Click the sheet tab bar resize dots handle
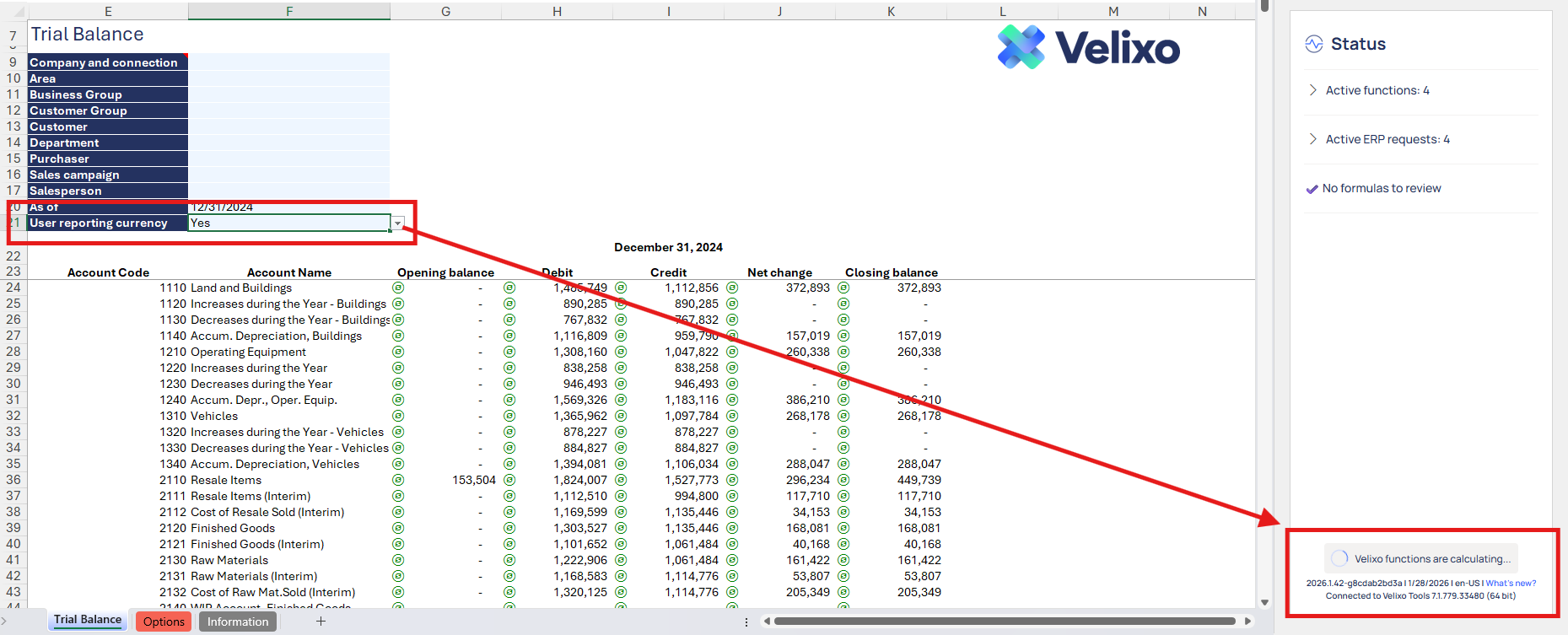 click(746, 622)
